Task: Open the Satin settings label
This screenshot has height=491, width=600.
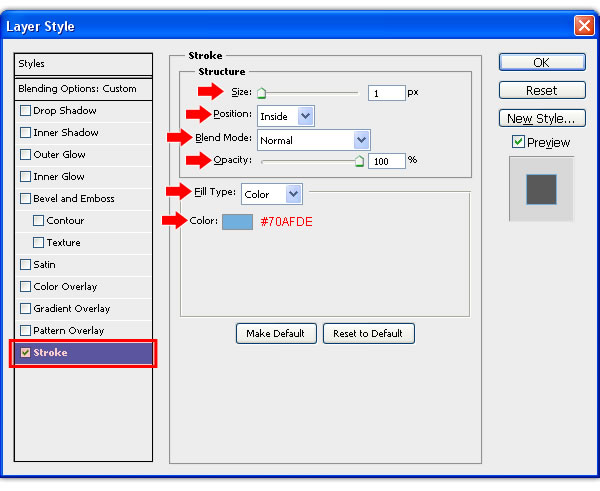Action: (44, 264)
